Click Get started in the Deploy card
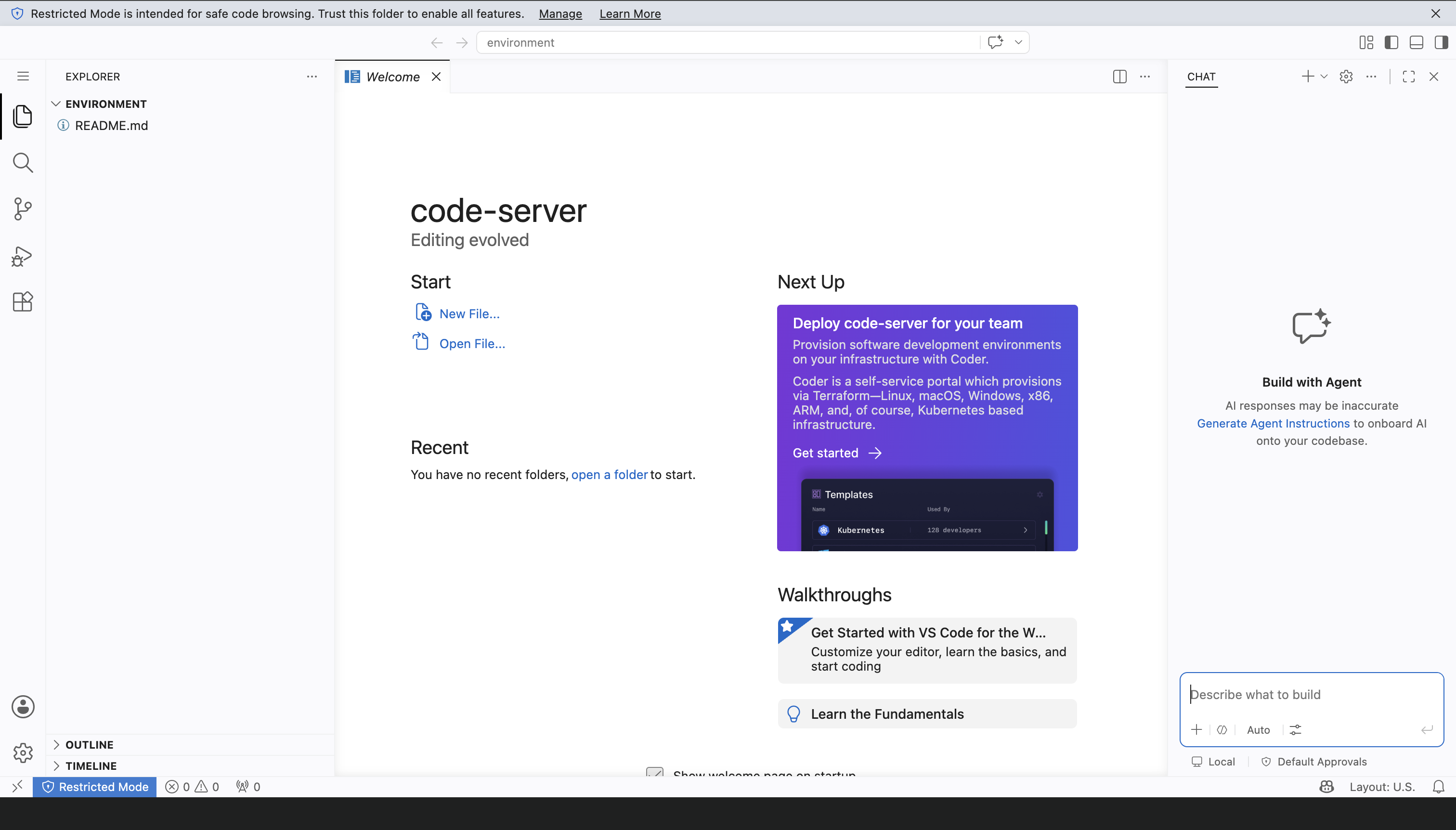 (x=837, y=453)
